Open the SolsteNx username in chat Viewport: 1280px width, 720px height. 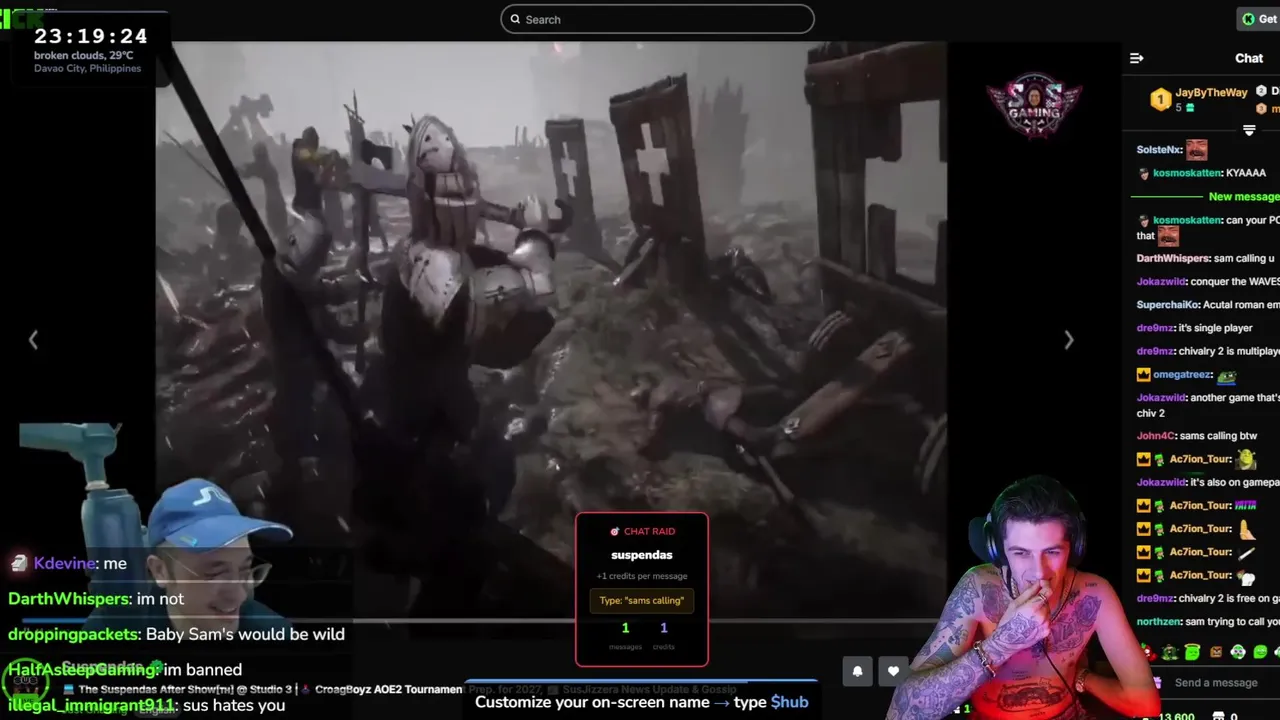[x=1158, y=150]
